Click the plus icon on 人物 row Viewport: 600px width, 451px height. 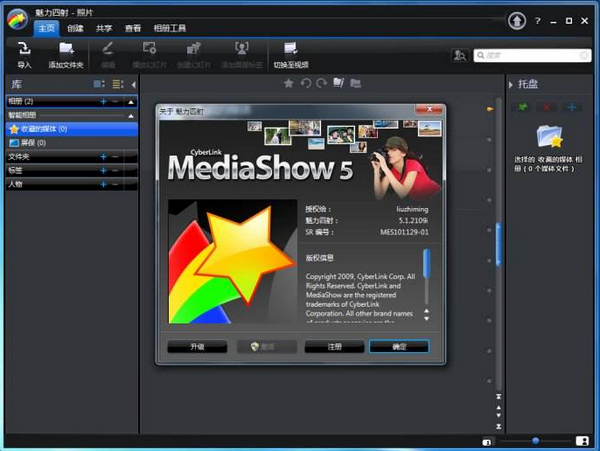tap(103, 184)
